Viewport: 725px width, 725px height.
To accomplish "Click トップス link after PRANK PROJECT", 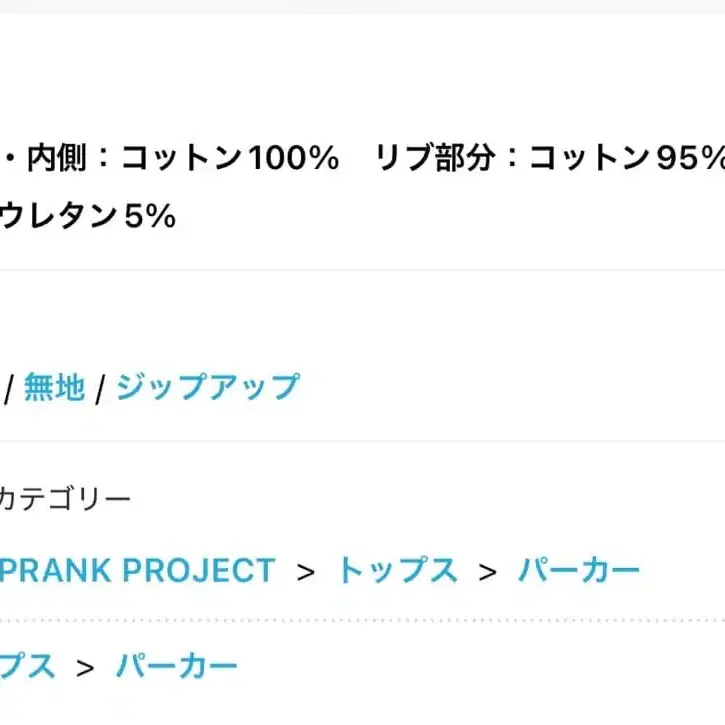I will click(x=398, y=571).
